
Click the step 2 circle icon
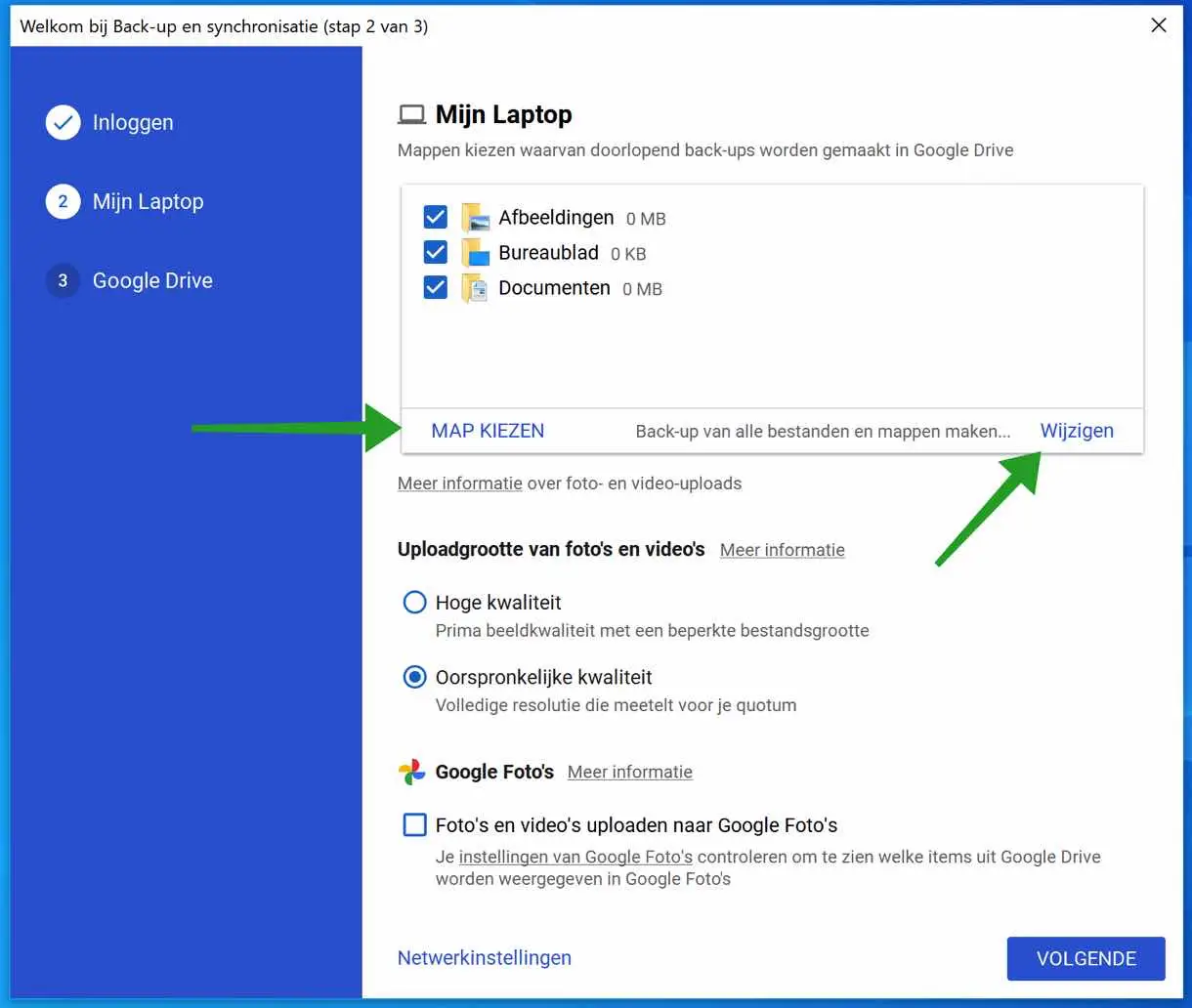click(x=63, y=201)
